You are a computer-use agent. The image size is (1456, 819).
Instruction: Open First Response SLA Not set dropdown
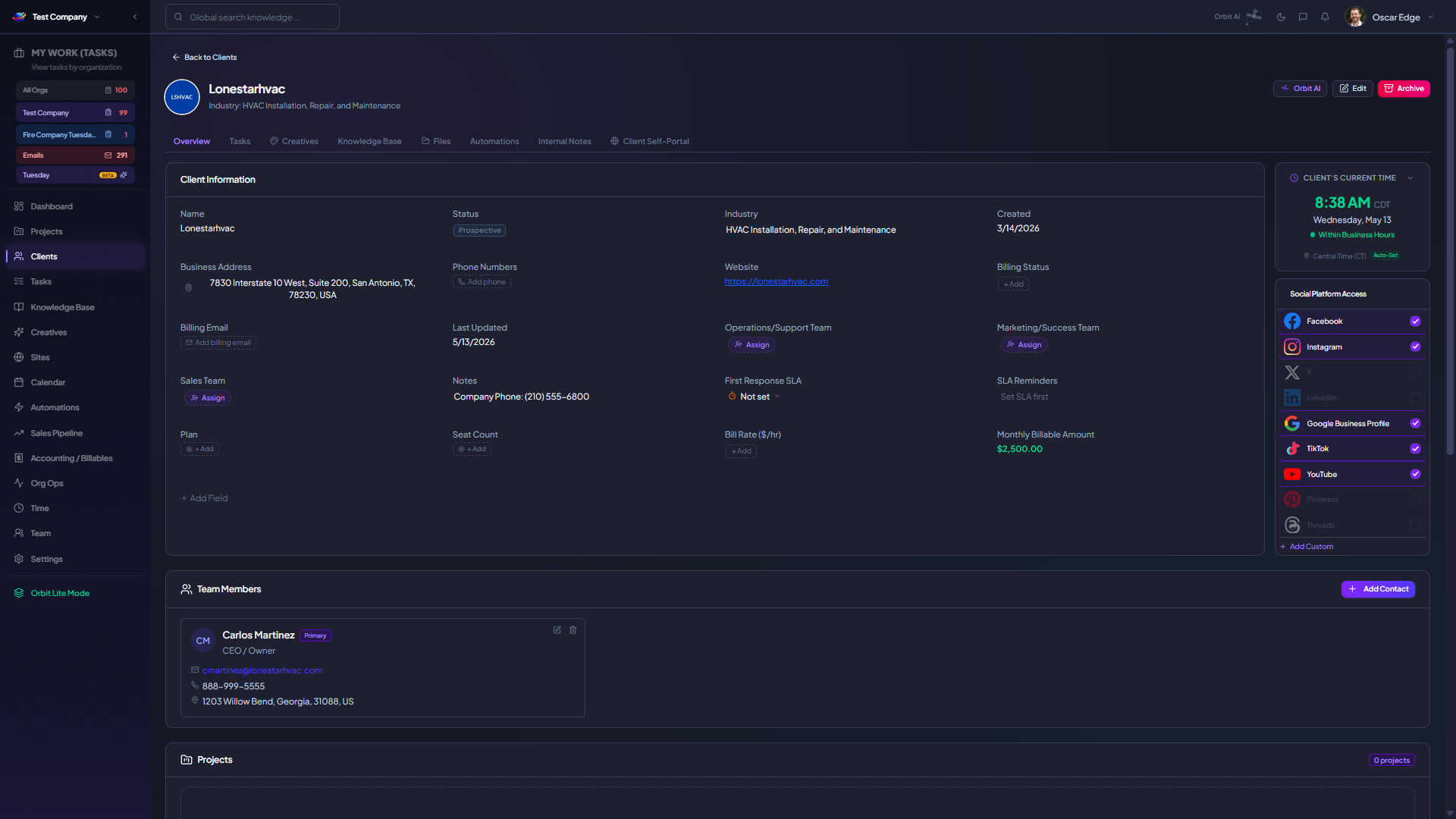[x=755, y=397]
